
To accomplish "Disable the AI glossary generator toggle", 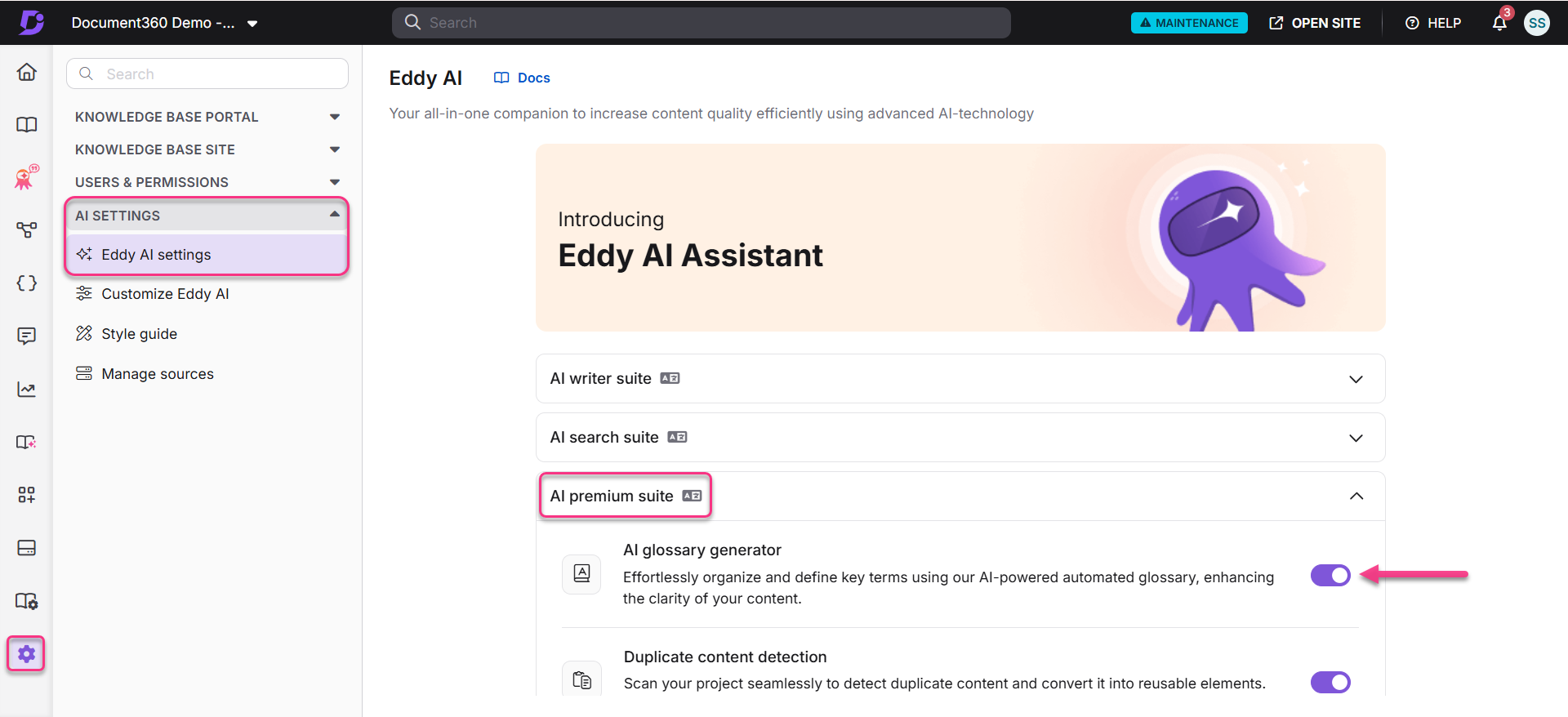I will point(1330,575).
